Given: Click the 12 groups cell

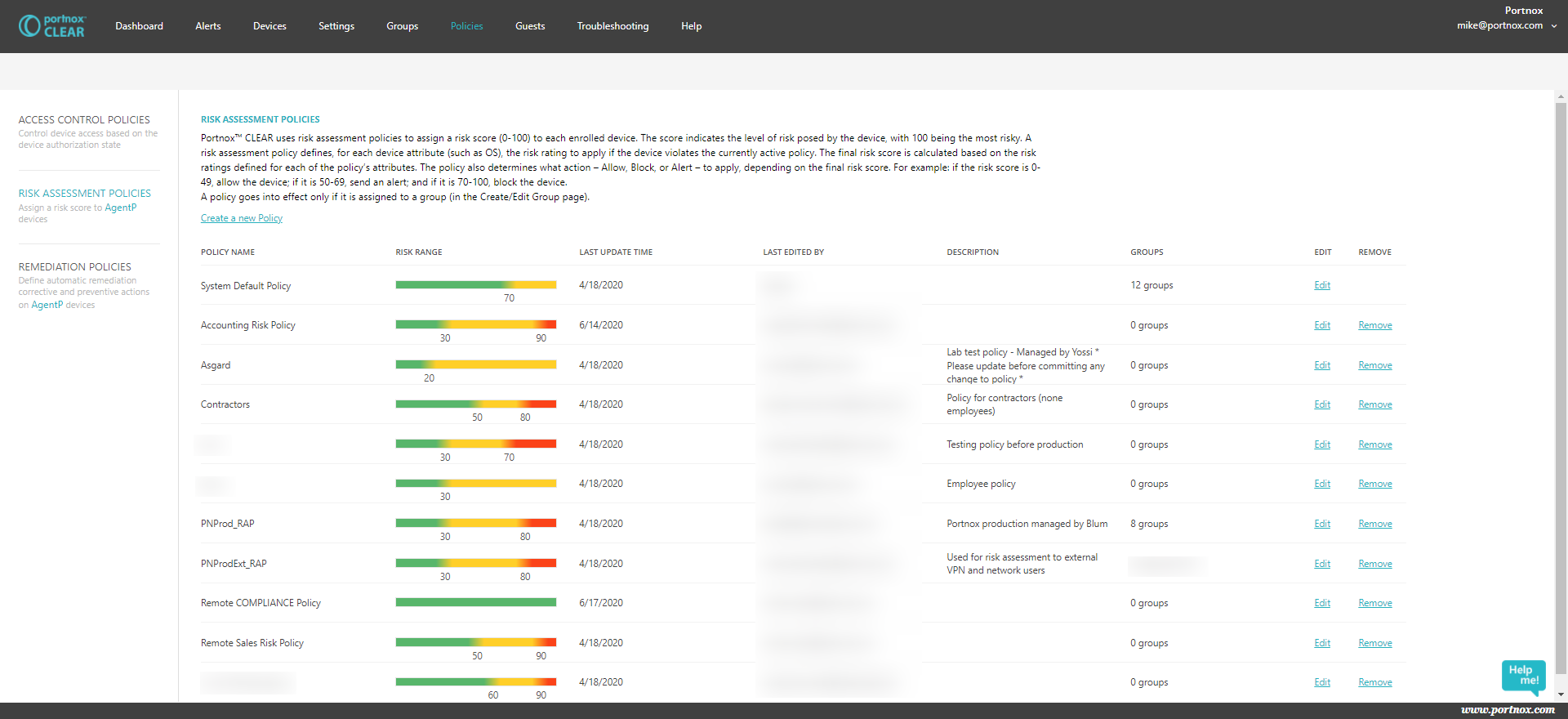Looking at the screenshot, I should coord(1151,285).
